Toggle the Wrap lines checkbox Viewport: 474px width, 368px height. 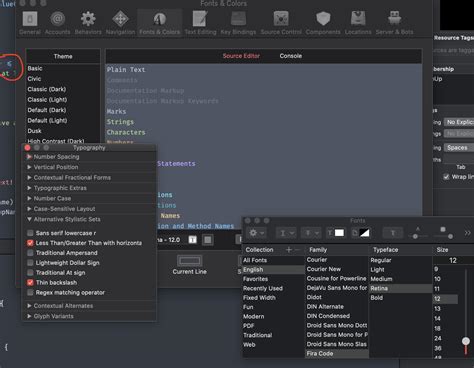(x=446, y=177)
